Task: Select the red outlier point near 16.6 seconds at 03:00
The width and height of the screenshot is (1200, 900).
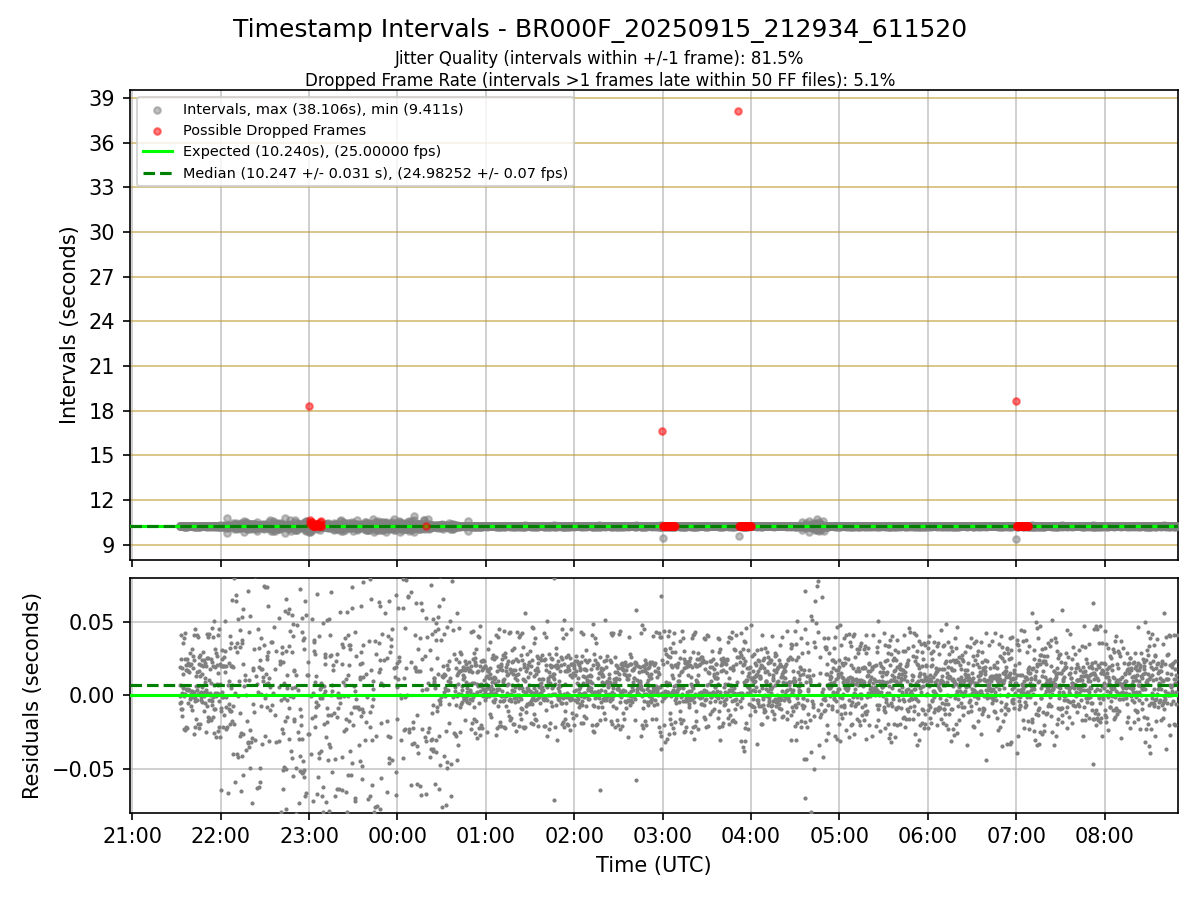Action: click(662, 431)
